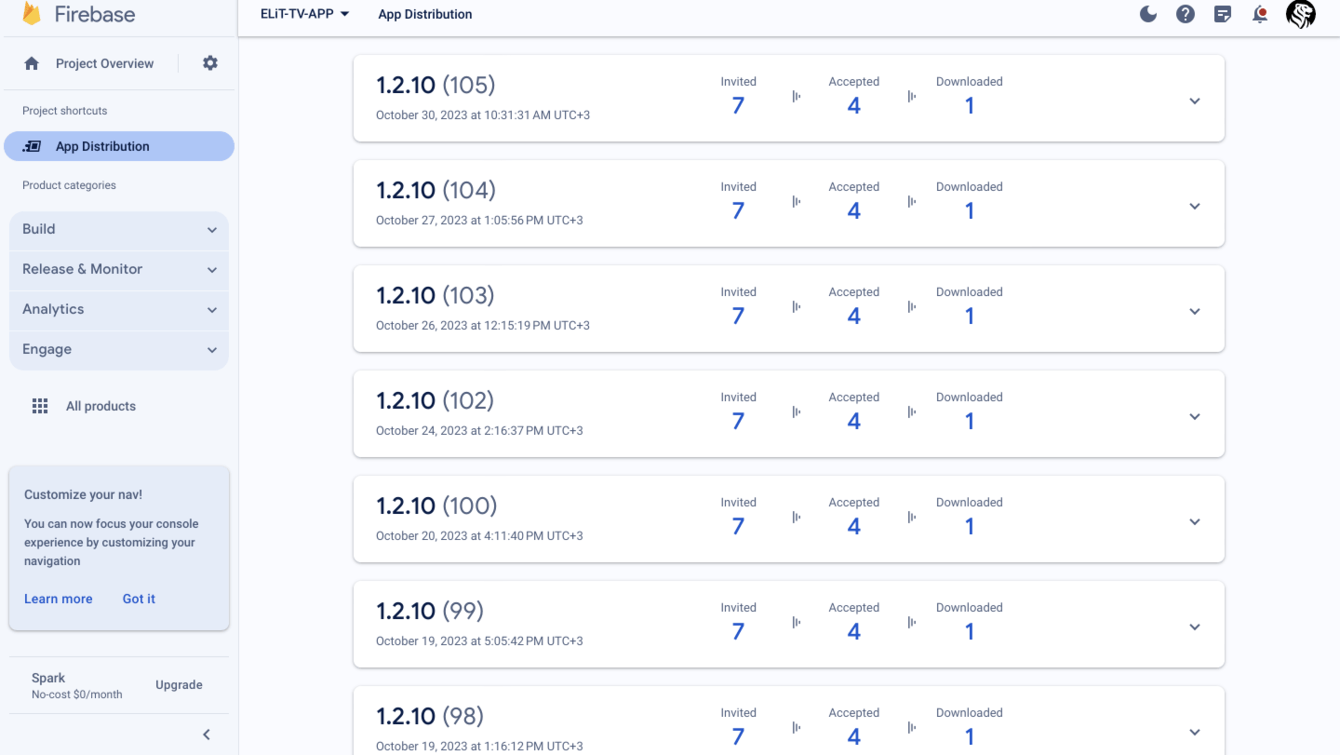Open the notifications bell
Screen dimensions: 1340x755
(1260, 14)
